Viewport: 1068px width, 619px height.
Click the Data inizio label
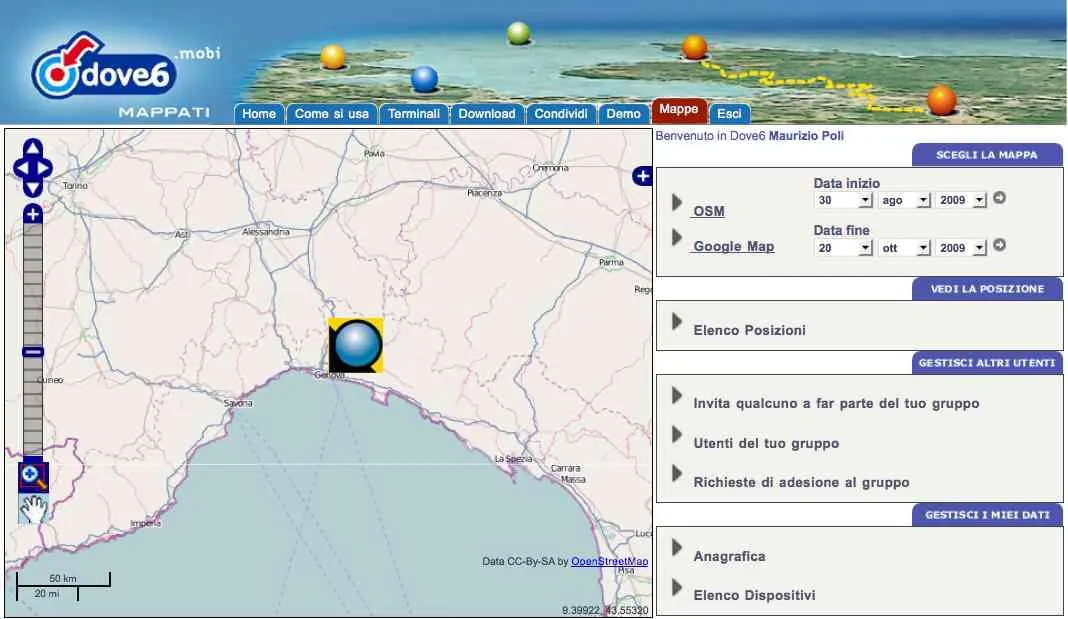click(847, 183)
